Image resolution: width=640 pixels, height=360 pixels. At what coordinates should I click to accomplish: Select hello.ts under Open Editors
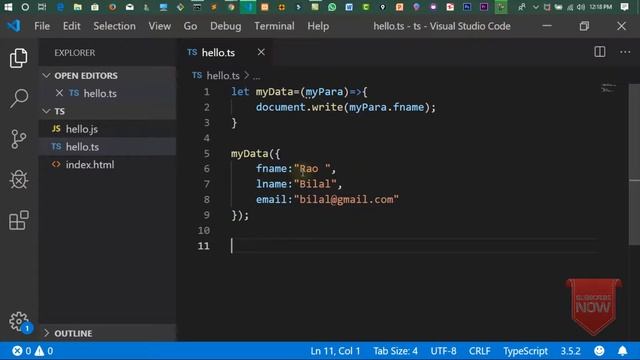pyautogui.click(x=108, y=93)
